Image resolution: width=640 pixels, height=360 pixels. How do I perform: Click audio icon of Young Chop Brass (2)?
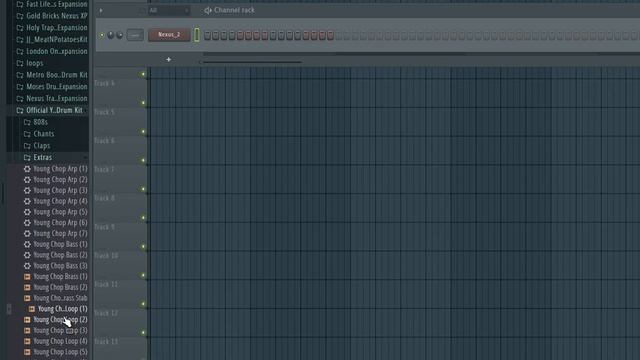27,287
